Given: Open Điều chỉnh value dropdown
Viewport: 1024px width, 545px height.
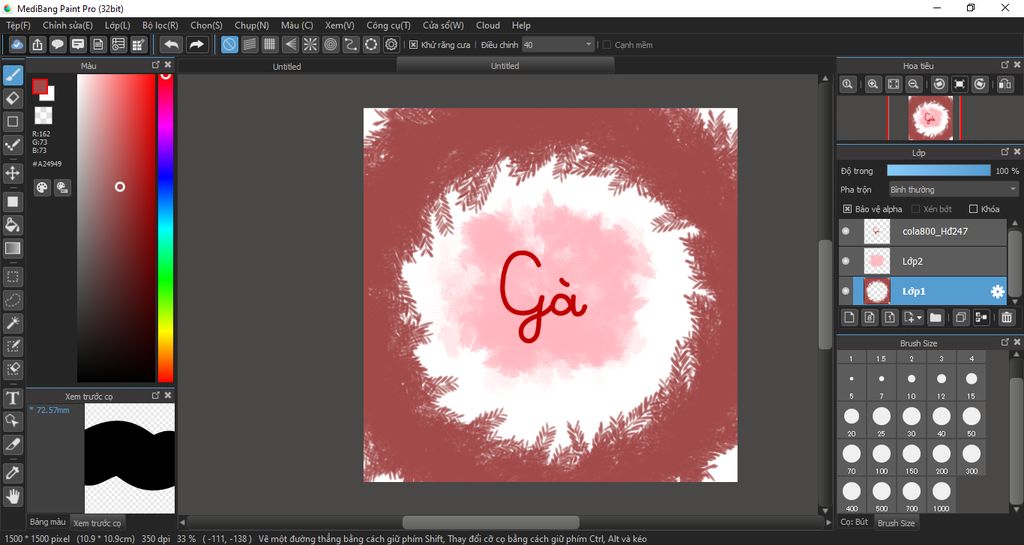Looking at the screenshot, I should 558,44.
